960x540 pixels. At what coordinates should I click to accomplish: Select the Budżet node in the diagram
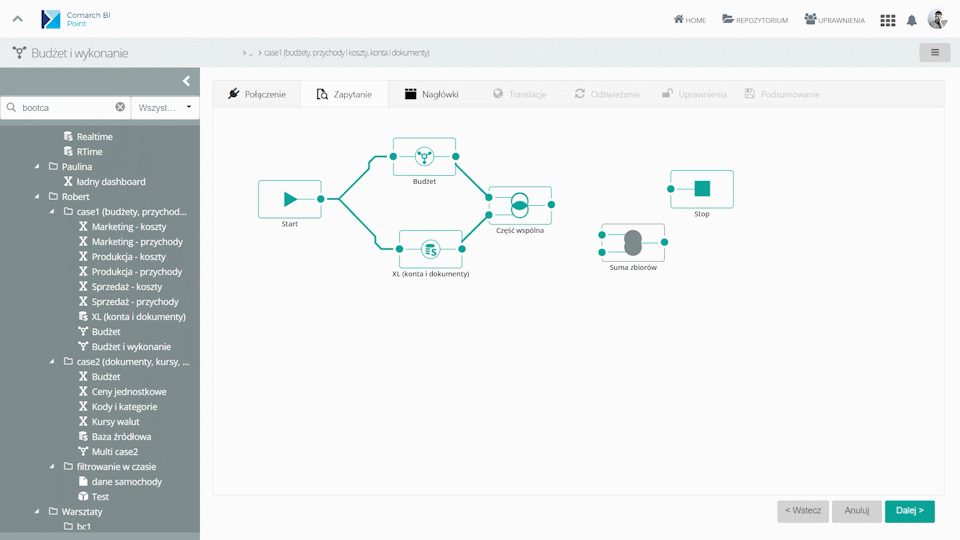(424, 157)
